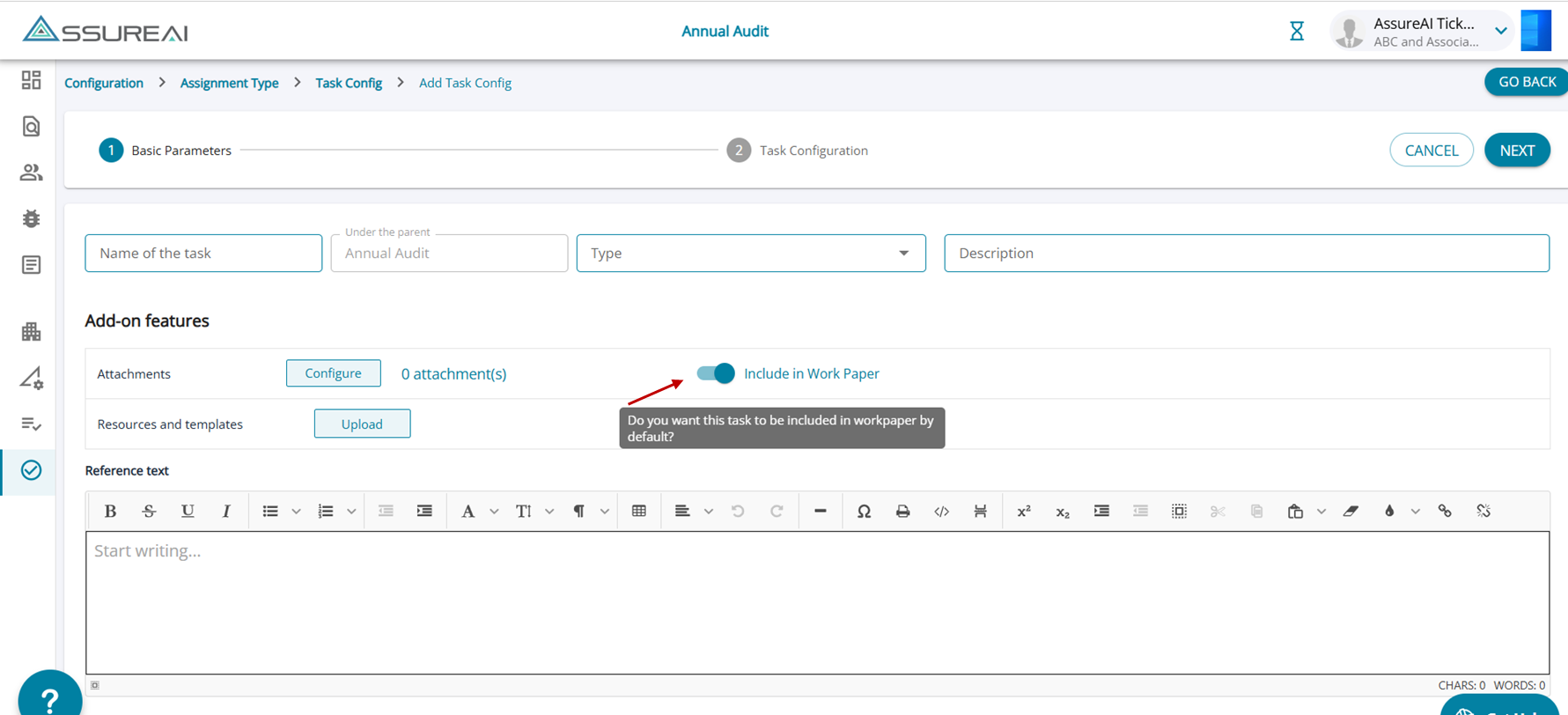Viewport: 1568px width, 715px height.
Task: Expand the bulleted list style options
Action: (x=297, y=512)
